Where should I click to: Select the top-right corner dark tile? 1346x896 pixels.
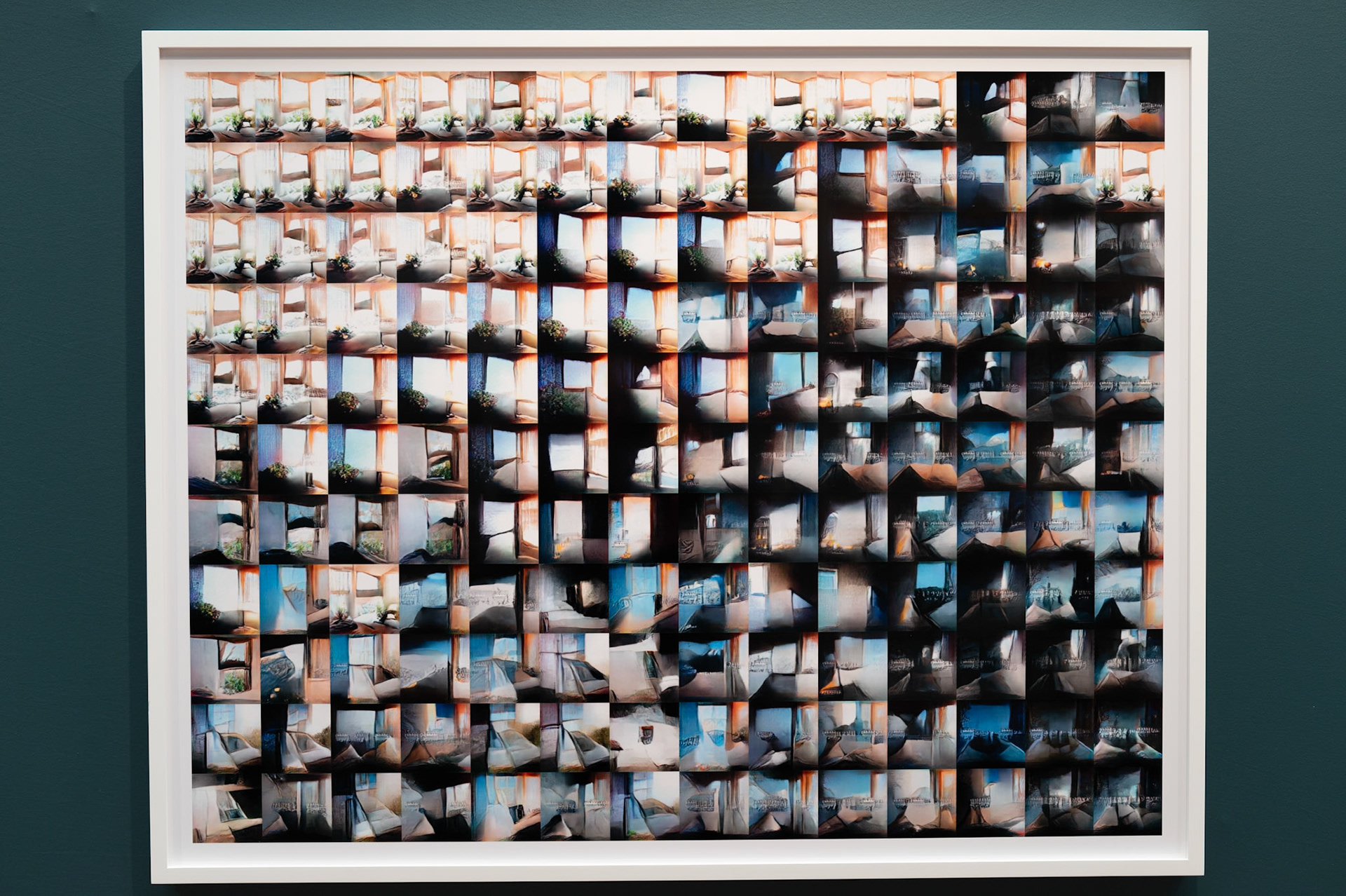point(1129,107)
